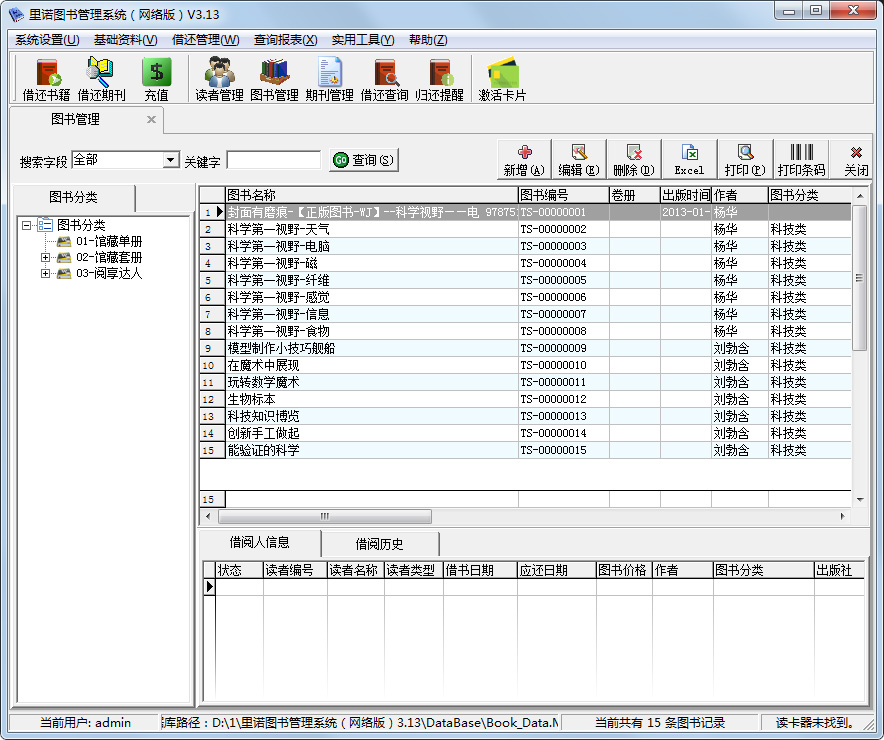884x740 pixels.
Task: Click the scroll left arrow of book grid
Action: pos(209,516)
